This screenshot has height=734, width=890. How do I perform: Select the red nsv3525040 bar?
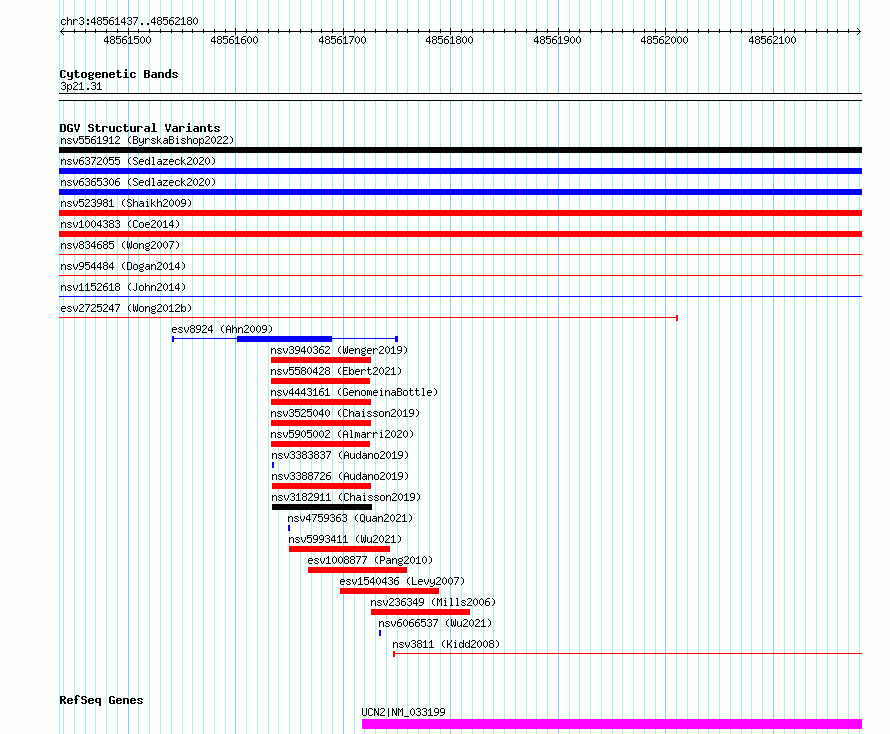pyautogui.click(x=321, y=423)
